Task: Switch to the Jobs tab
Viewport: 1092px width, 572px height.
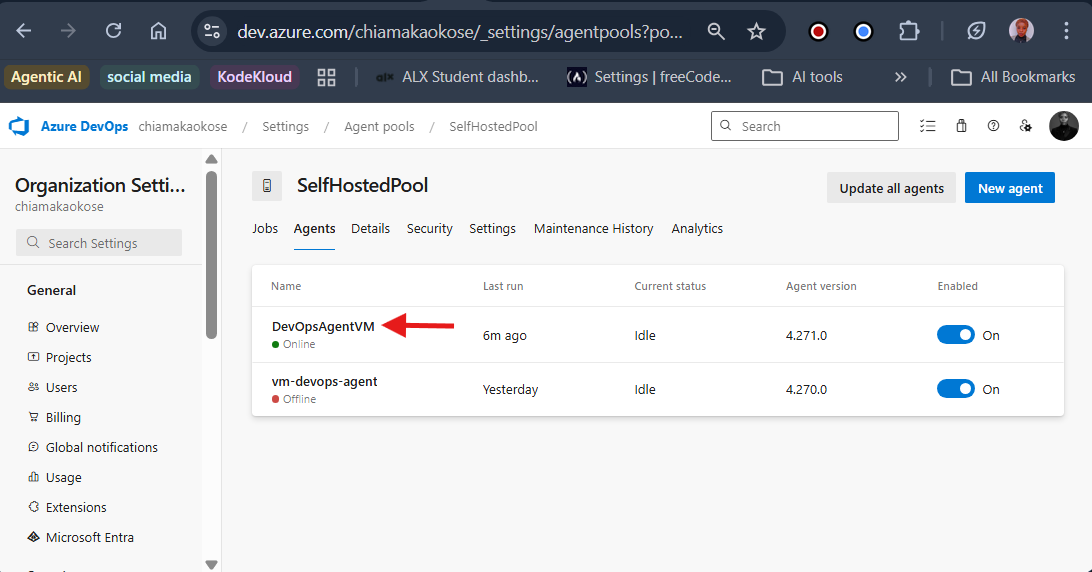Action: click(265, 229)
